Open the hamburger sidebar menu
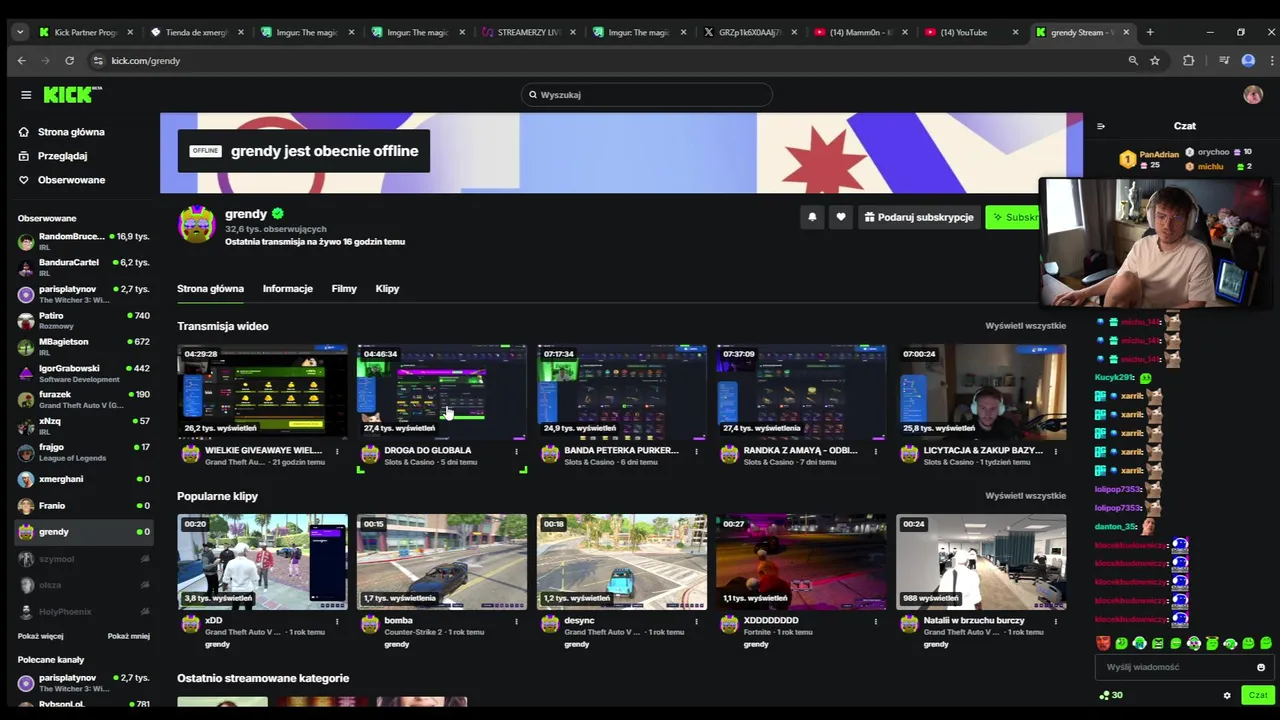The width and height of the screenshot is (1280, 720). 26,95
